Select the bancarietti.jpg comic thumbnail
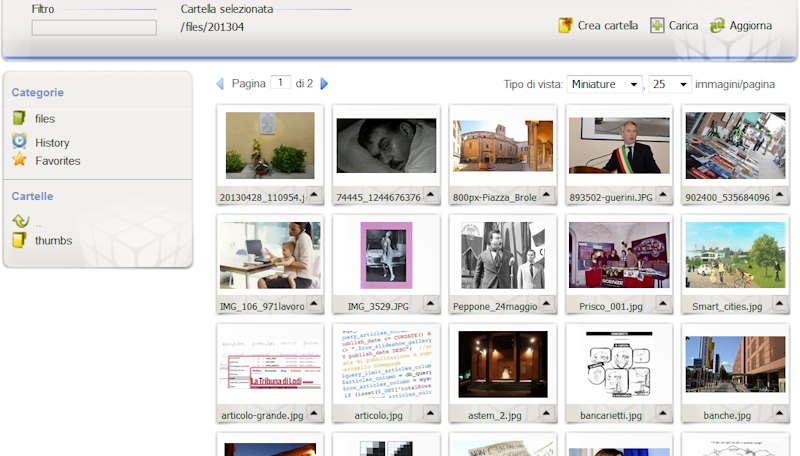 [619, 364]
